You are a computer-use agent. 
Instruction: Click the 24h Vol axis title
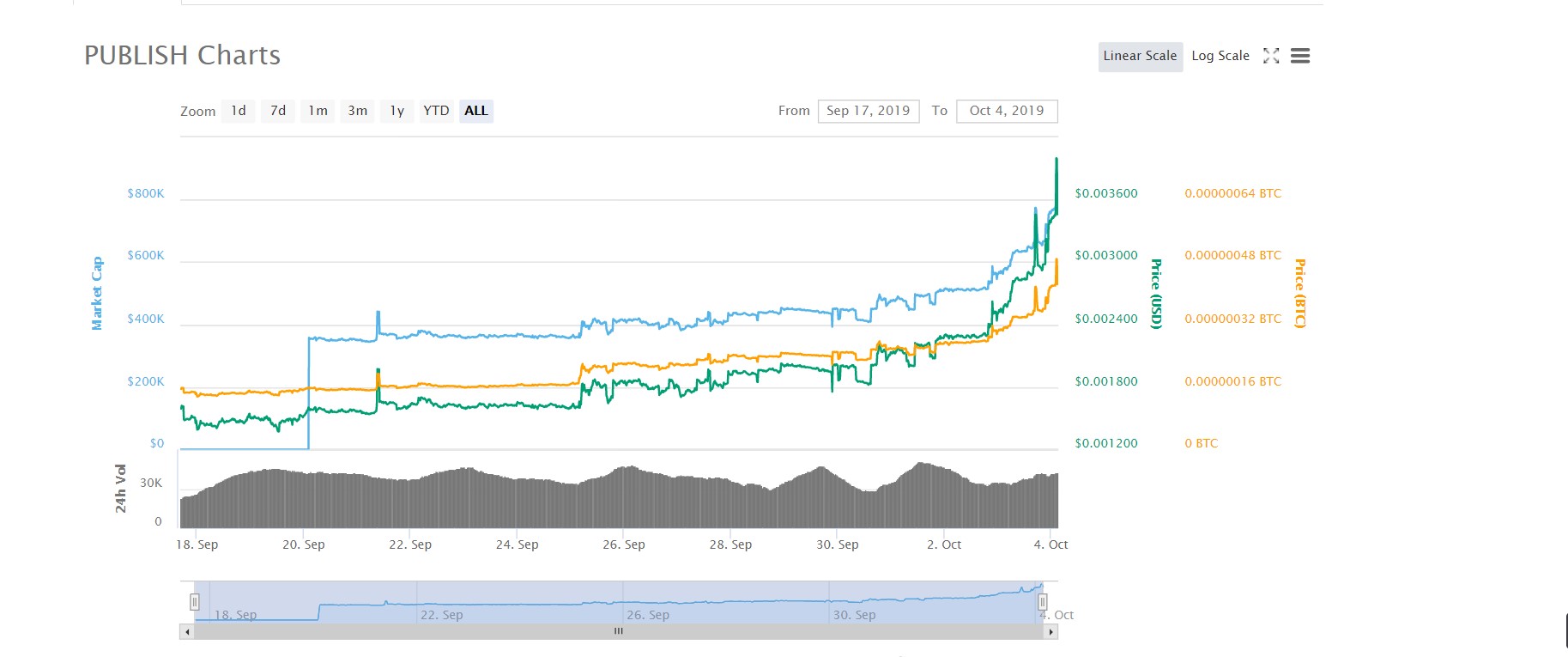[121, 489]
